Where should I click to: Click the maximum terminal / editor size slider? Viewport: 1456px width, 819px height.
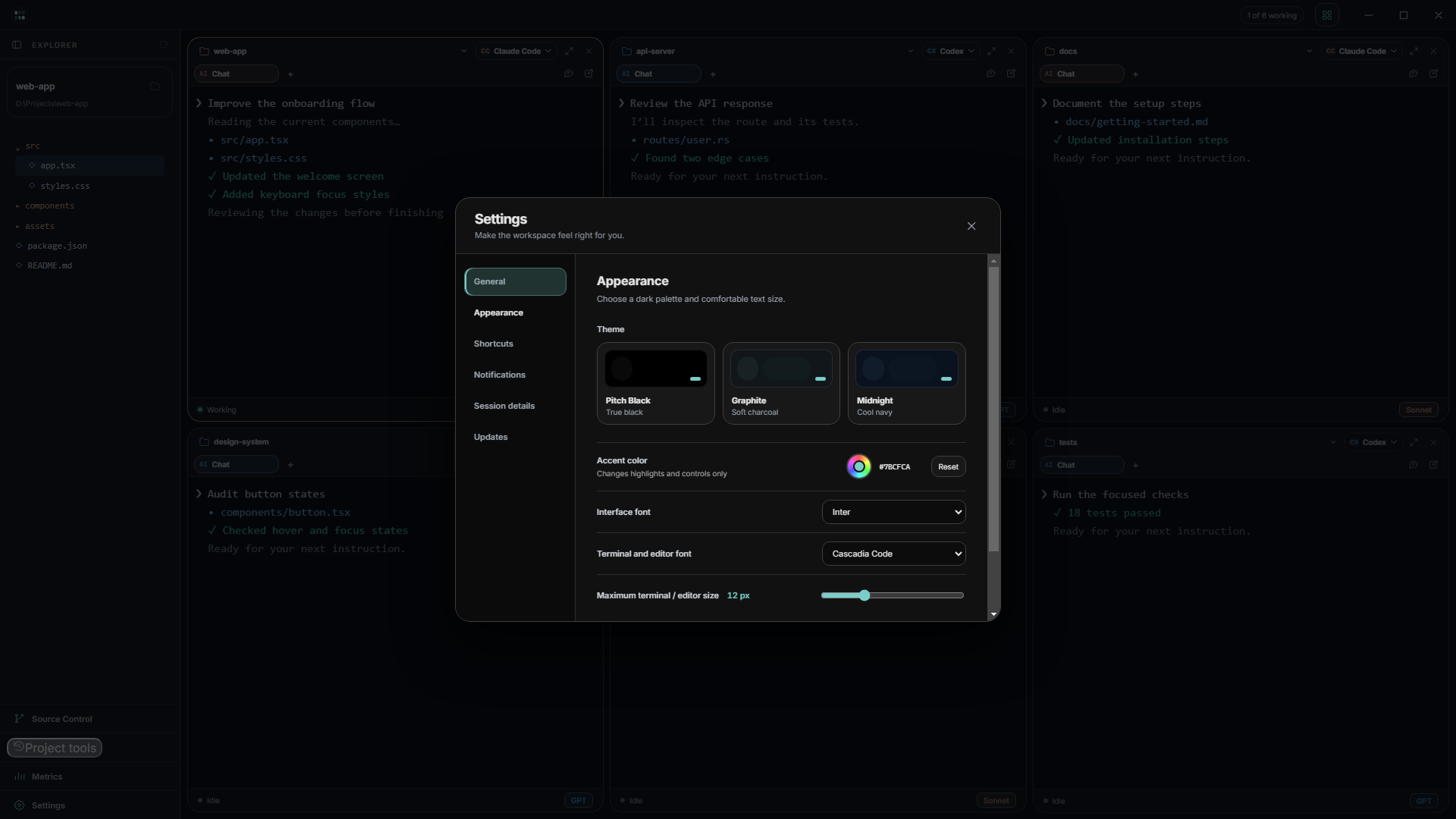coord(893,595)
